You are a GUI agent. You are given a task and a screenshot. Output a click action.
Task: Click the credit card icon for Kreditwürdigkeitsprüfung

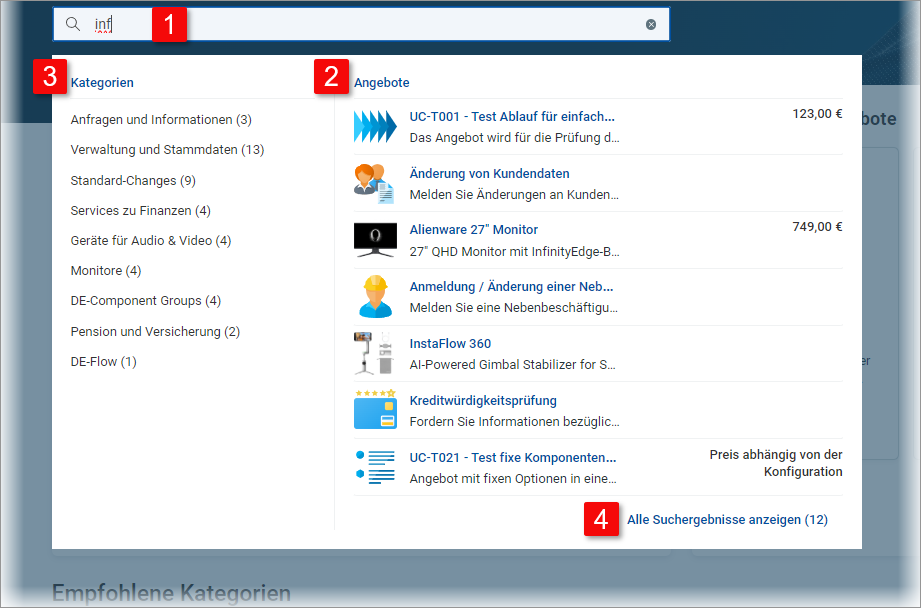[x=375, y=410]
